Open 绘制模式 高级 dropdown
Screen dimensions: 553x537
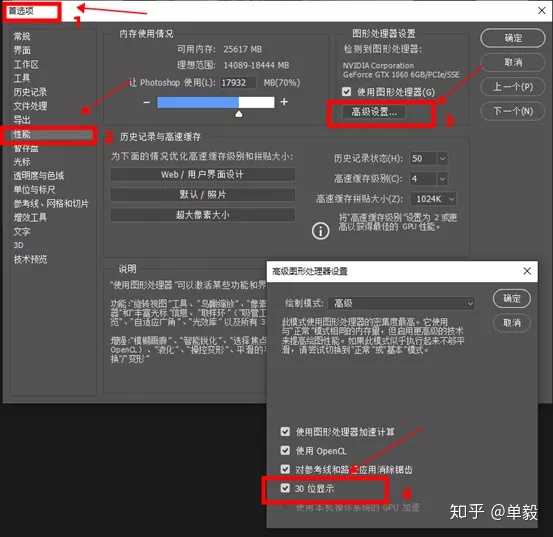point(401,303)
